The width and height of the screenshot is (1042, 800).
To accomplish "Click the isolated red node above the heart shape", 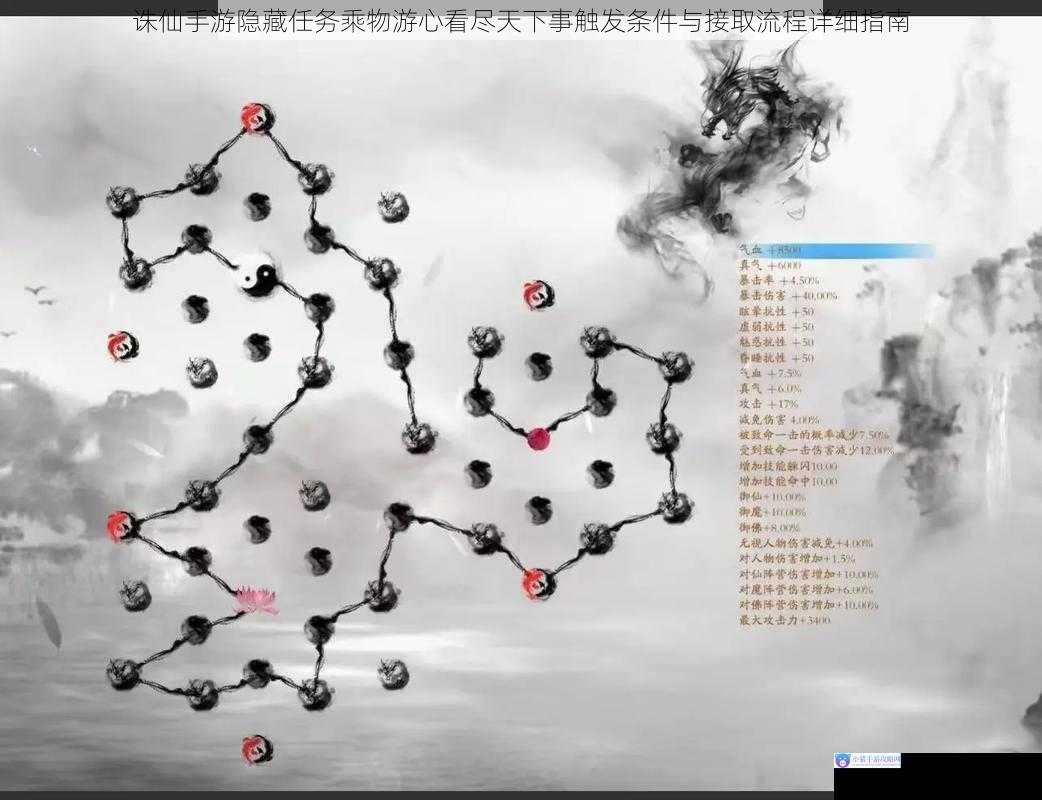I will (x=538, y=295).
